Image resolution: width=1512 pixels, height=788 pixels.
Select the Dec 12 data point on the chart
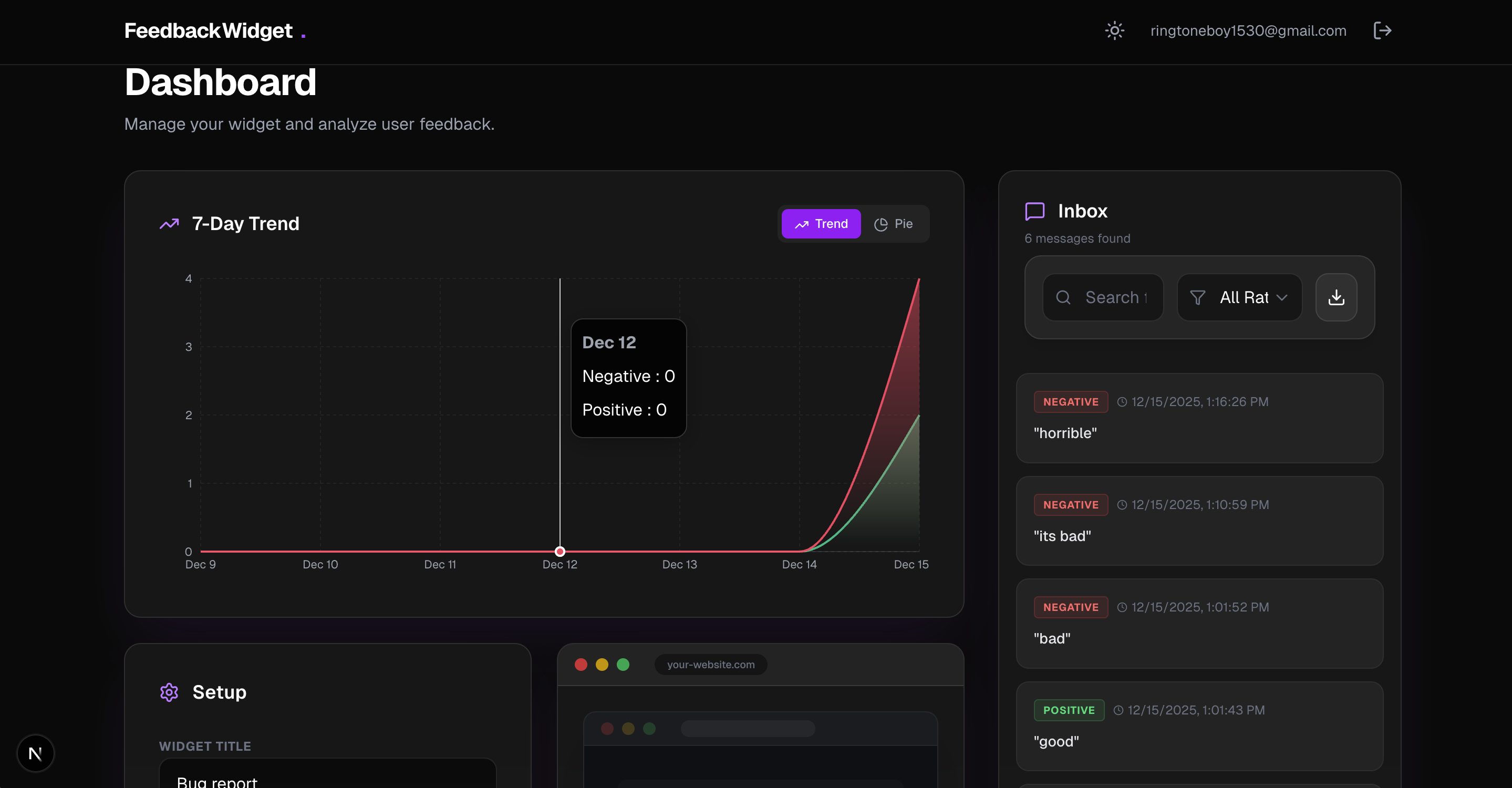point(560,551)
